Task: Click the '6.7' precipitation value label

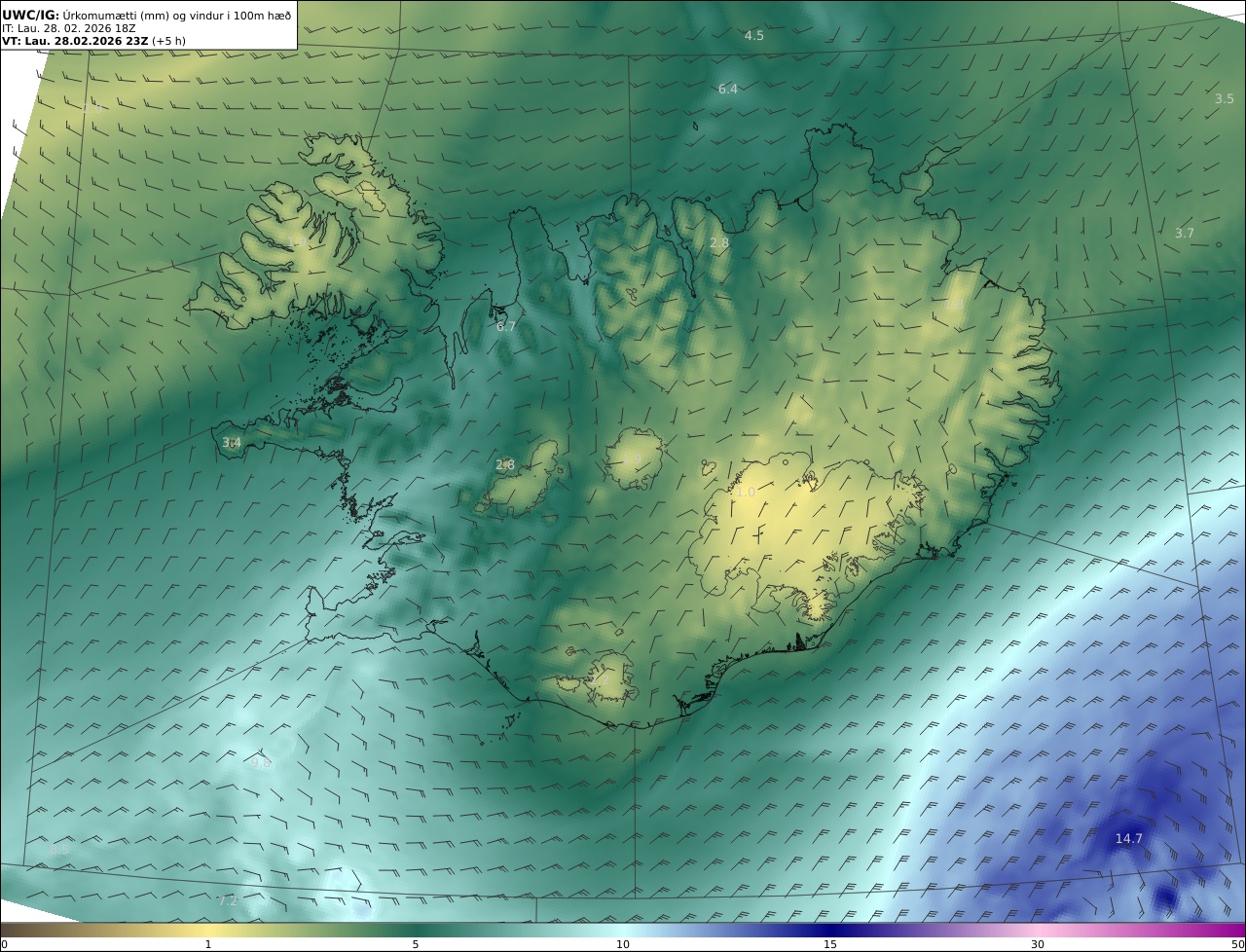Action: pos(506,327)
